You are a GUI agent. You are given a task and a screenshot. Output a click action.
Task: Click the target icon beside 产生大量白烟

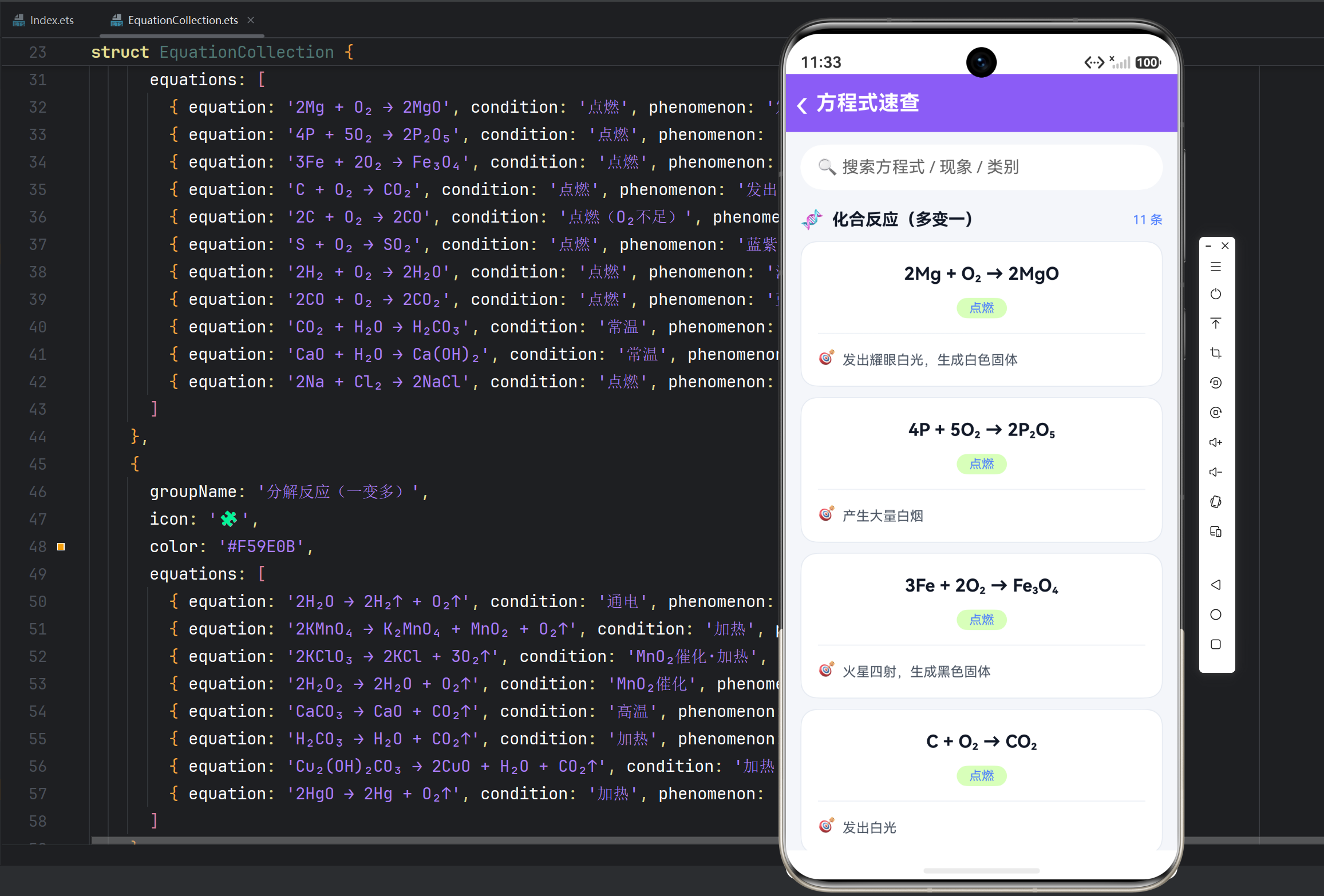(826, 514)
